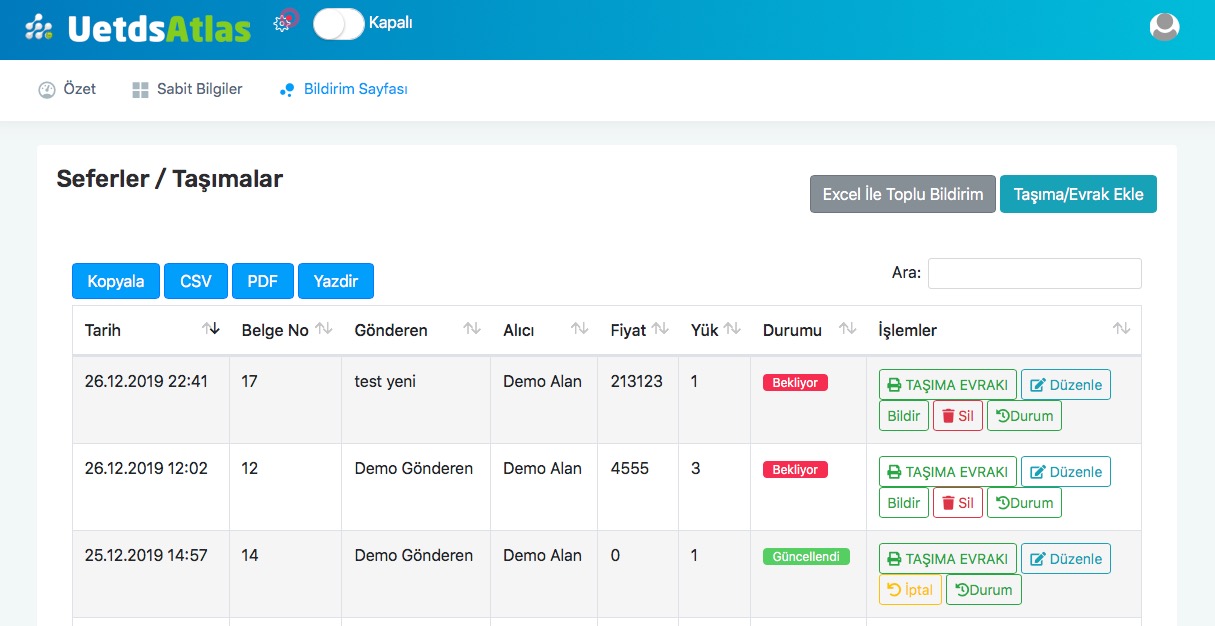Click Taşıma/Evrak Ekle button
Viewport: 1215px width, 626px height.
coord(1078,194)
